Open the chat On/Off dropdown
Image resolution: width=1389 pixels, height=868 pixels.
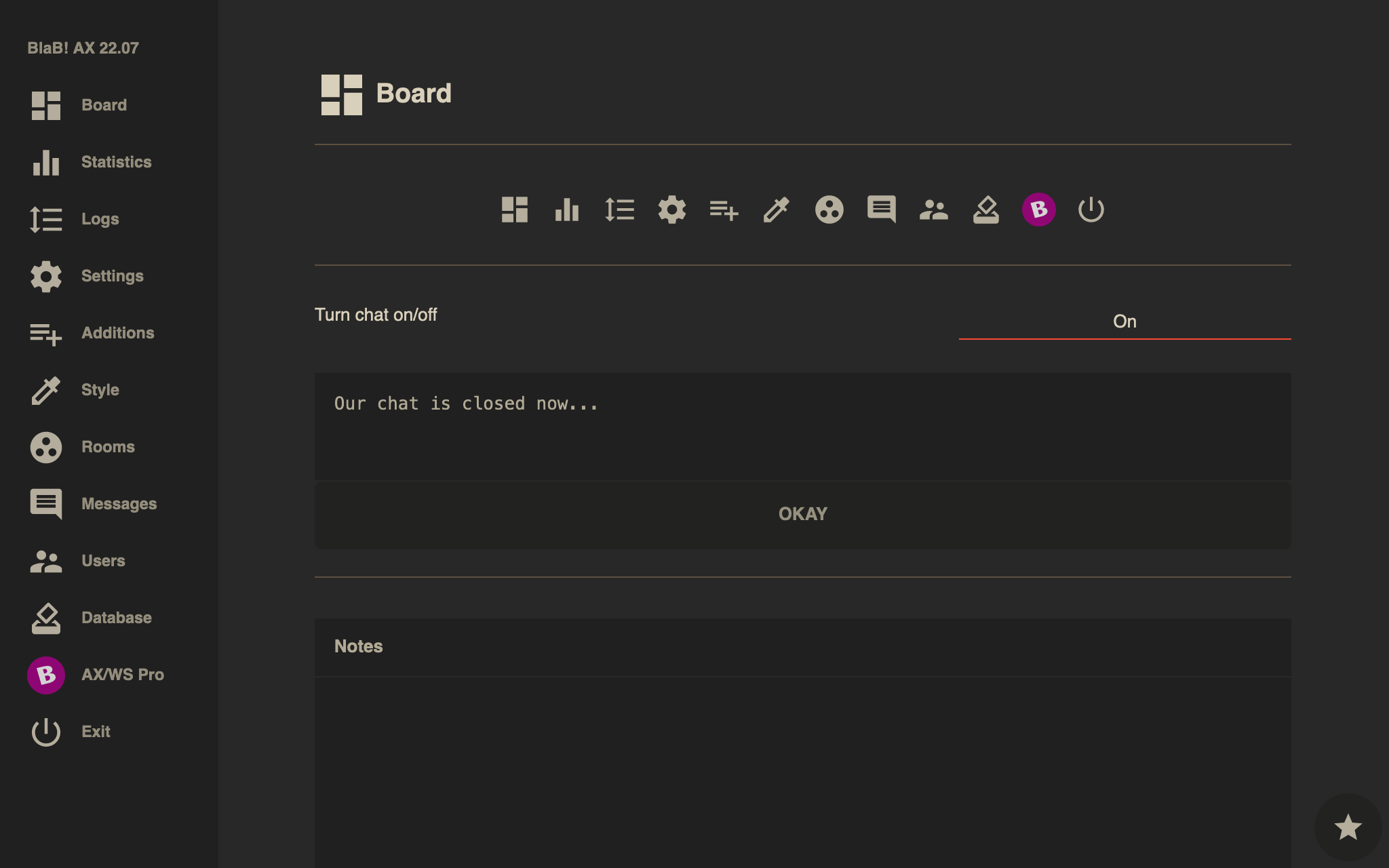pyautogui.click(x=1124, y=321)
